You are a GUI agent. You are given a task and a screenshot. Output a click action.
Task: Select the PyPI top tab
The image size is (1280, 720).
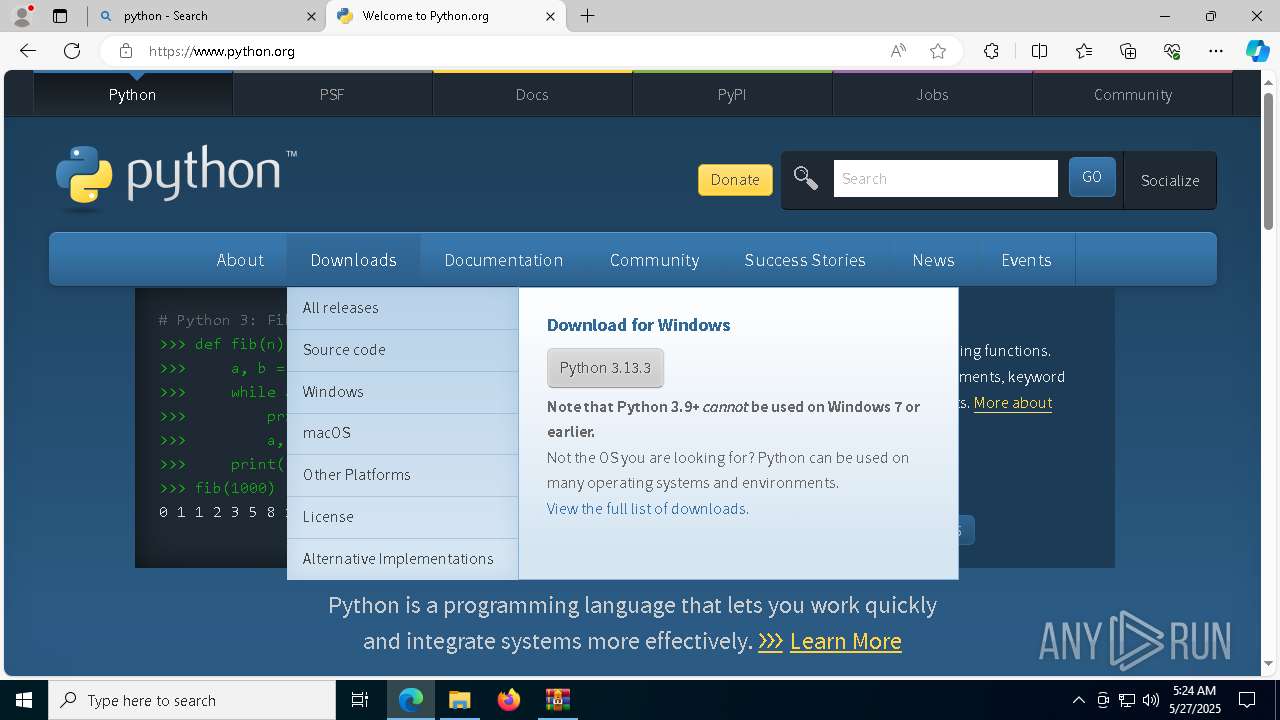(732, 94)
